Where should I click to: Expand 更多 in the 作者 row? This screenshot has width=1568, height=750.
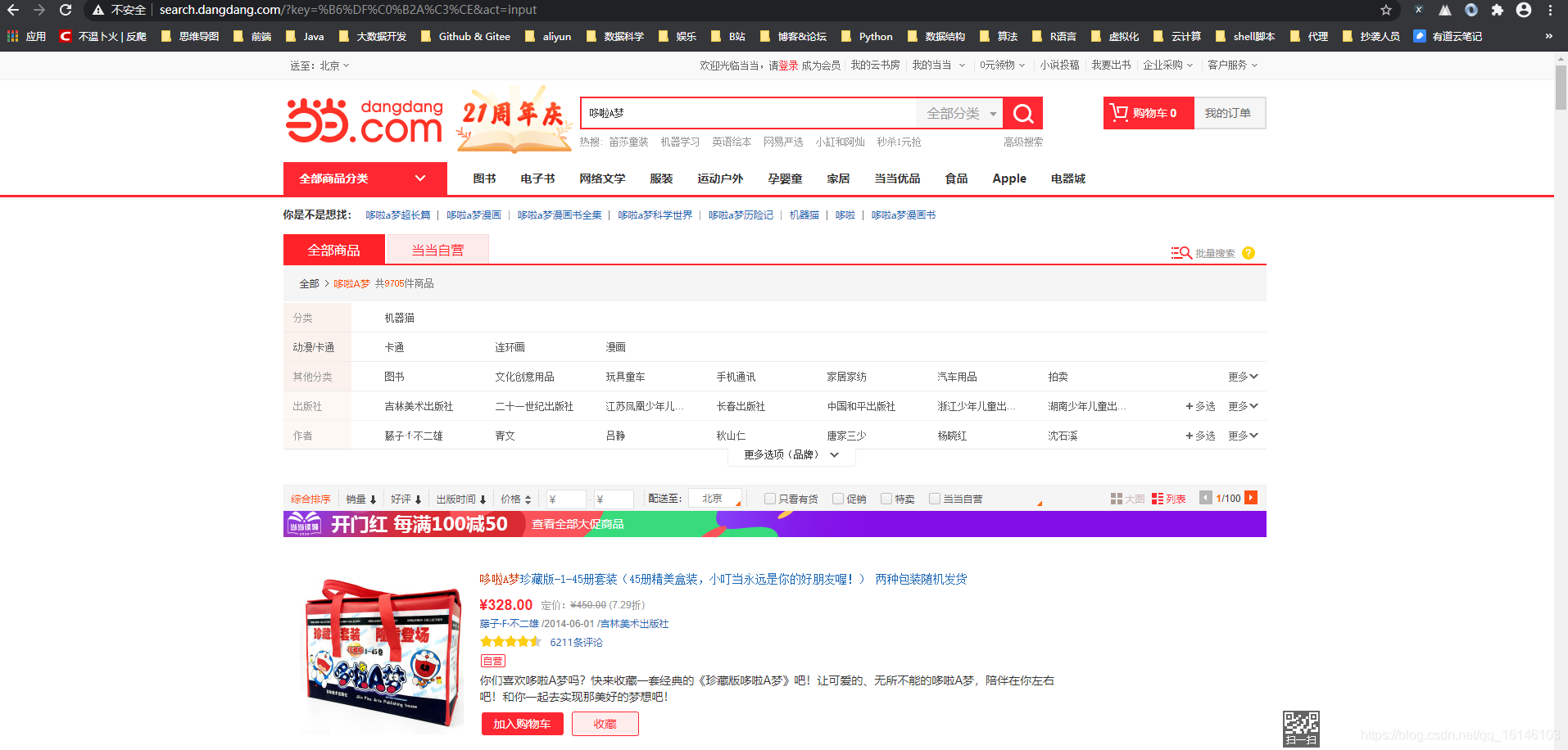(x=1243, y=436)
